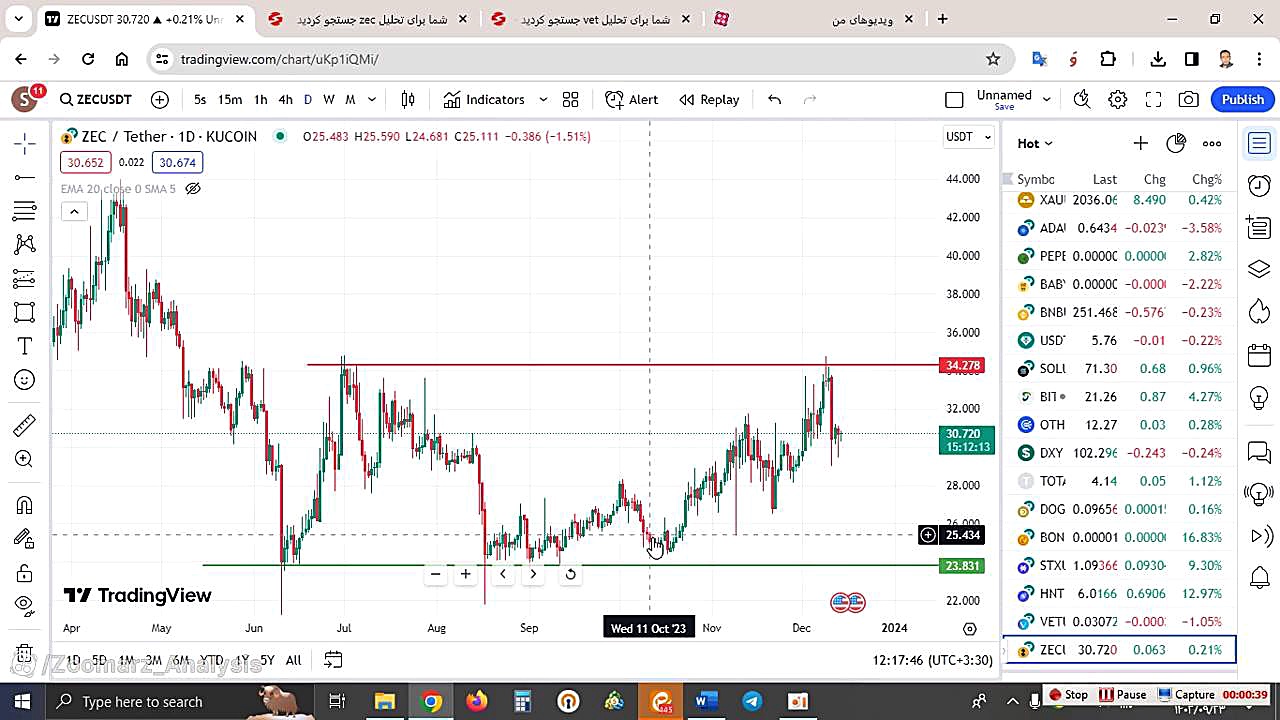Reset the chart view

tap(570, 574)
